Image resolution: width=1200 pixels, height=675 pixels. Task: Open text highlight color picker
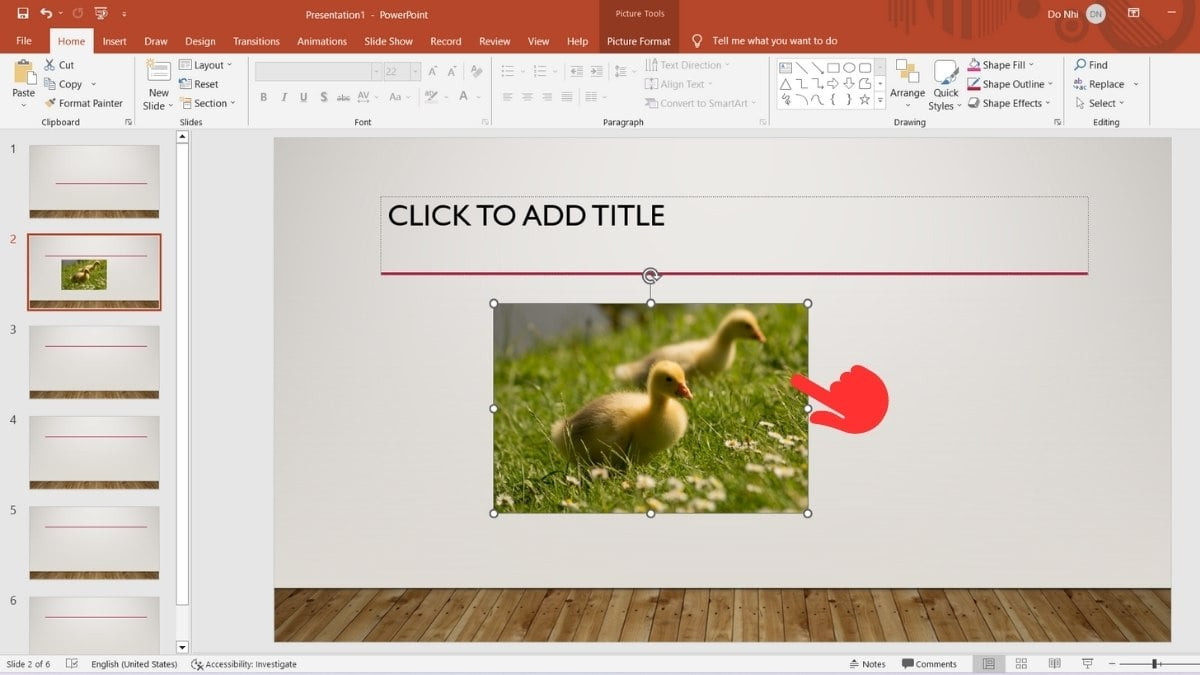(431, 97)
